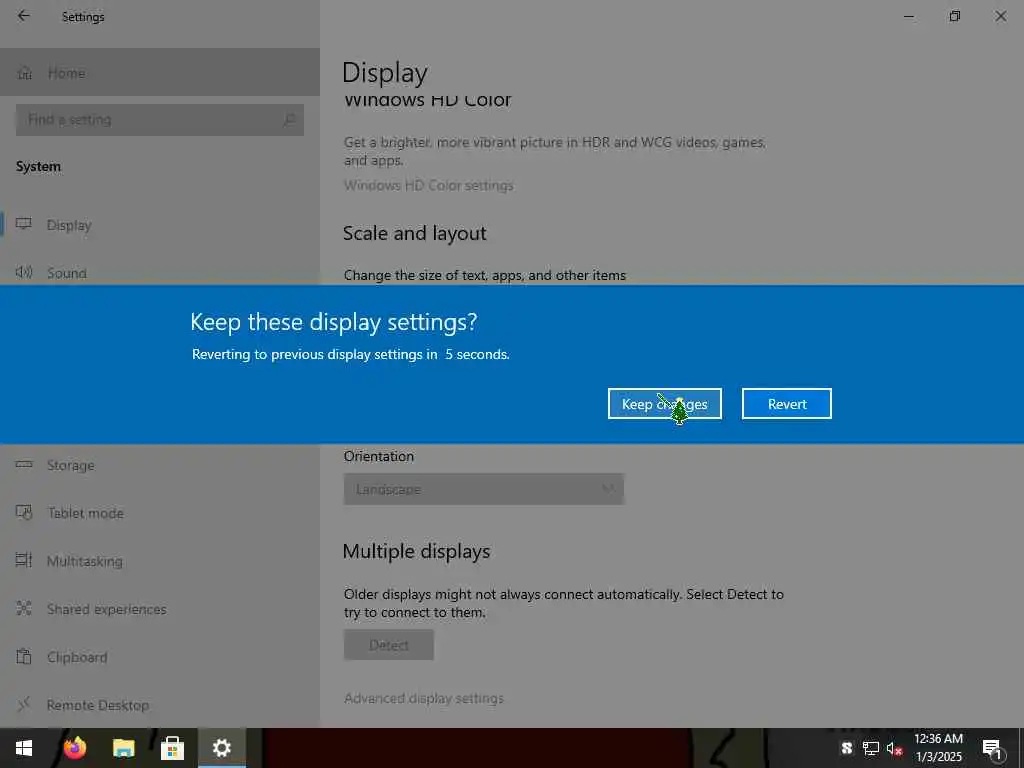
Task: Click the Shared experiences icon
Action: pos(24,608)
